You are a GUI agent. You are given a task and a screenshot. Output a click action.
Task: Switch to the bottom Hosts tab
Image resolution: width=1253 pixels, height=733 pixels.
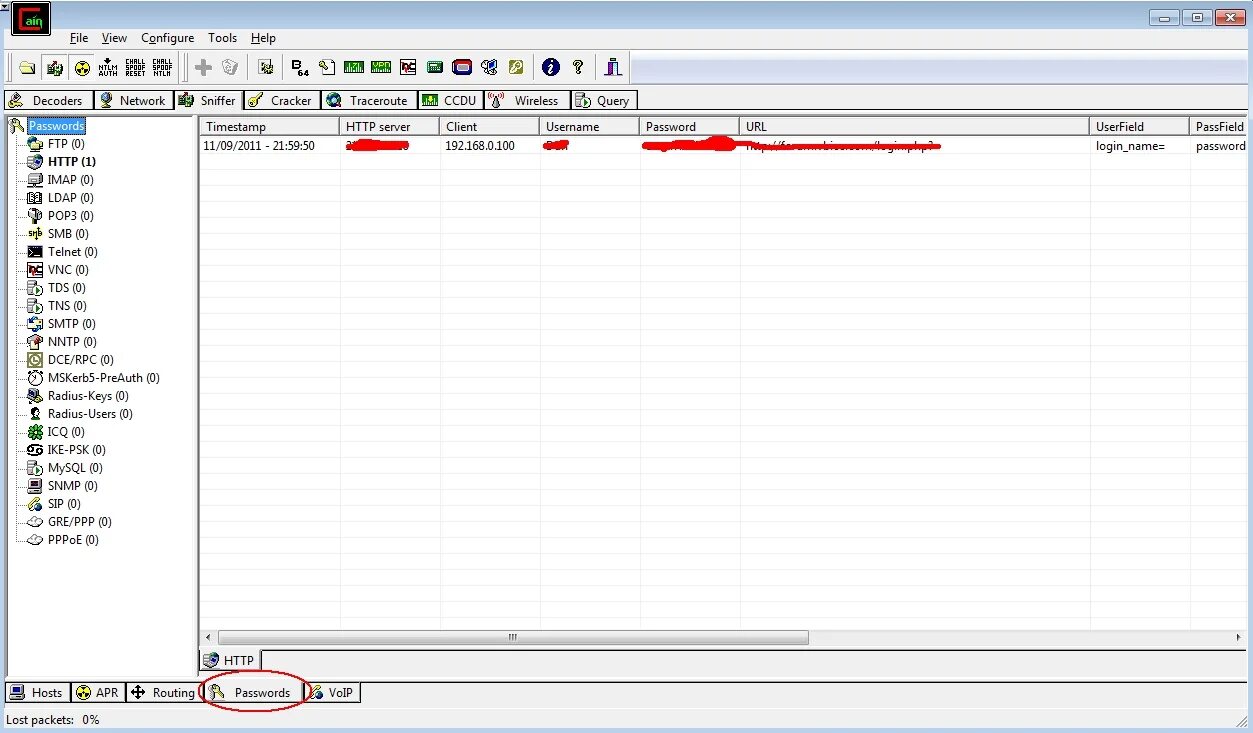click(x=37, y=692)
